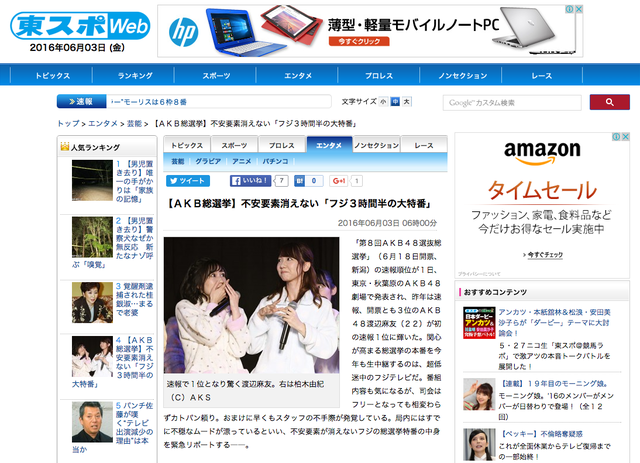640x463 pixels.
Task: Click the Twitter ツイート button
Action: click(x=188, y=181)
